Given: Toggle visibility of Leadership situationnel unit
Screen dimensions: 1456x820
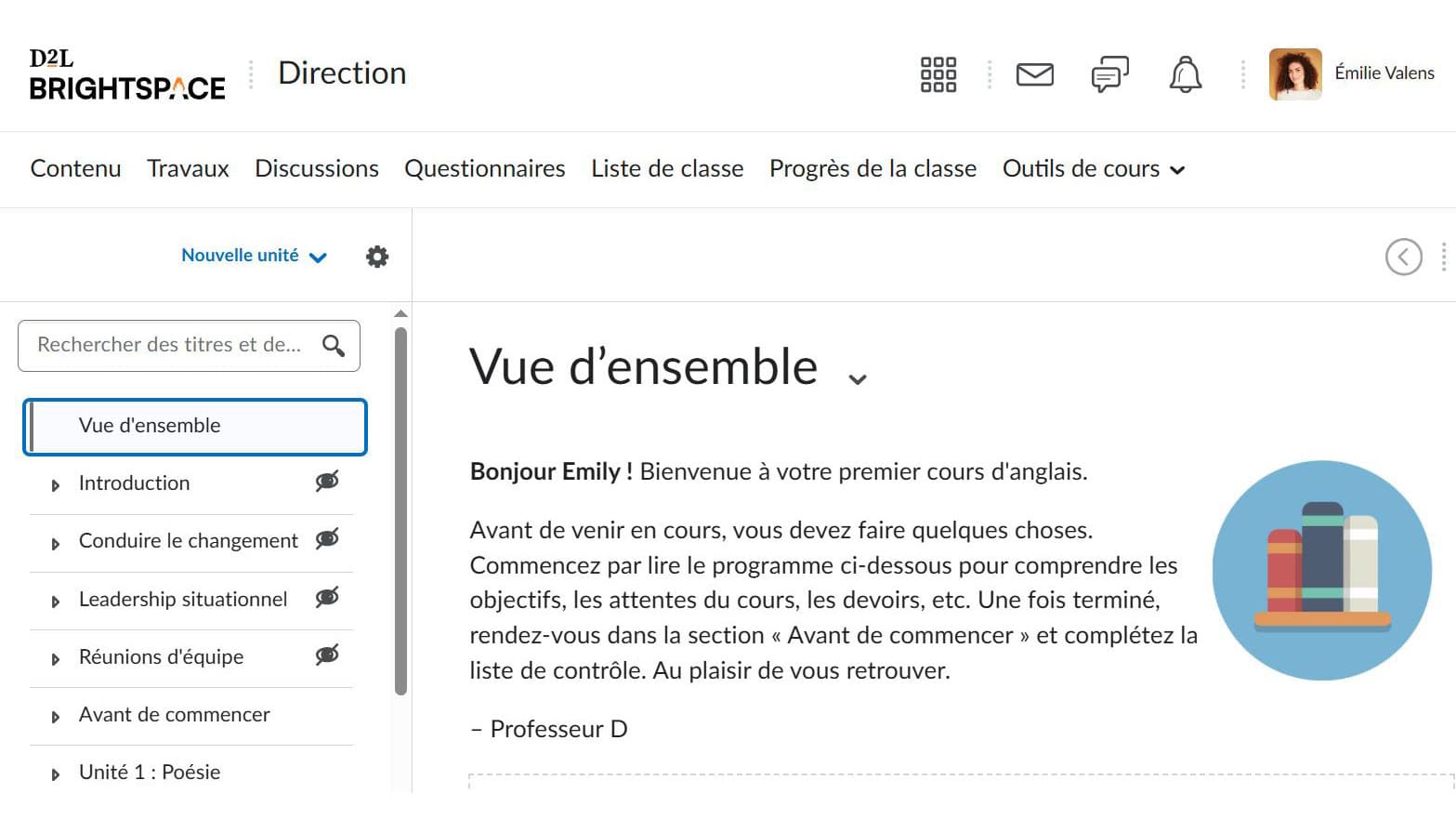Looking at the screenshot, I should click(x=327, y=598).
